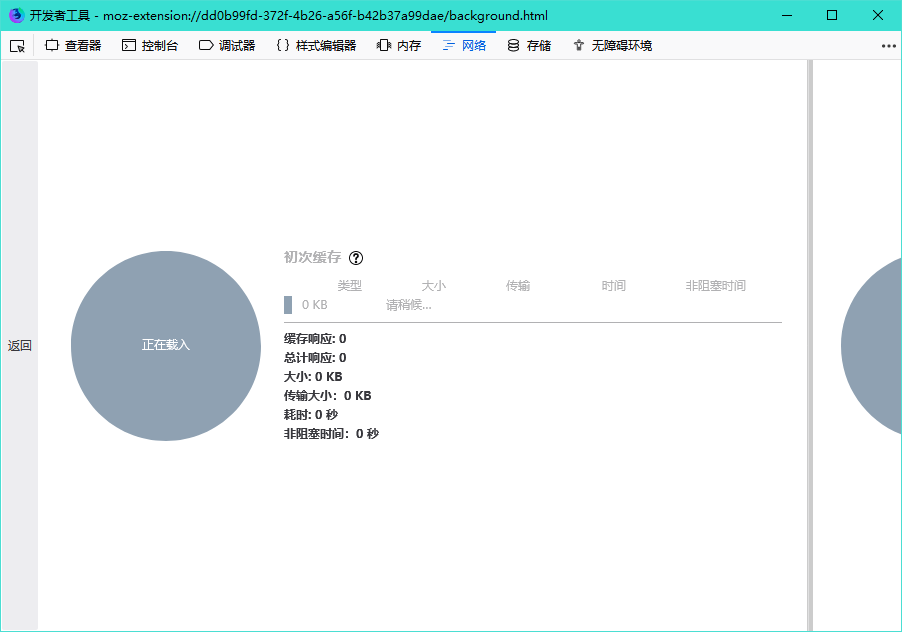Open the 查看器 inspector tab
Screen dimensions: 902x632
[72, 46]
